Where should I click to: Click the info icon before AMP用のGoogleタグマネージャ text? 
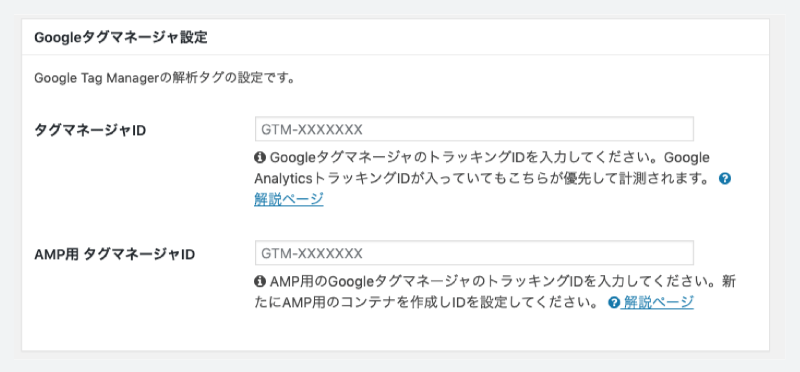260,281
